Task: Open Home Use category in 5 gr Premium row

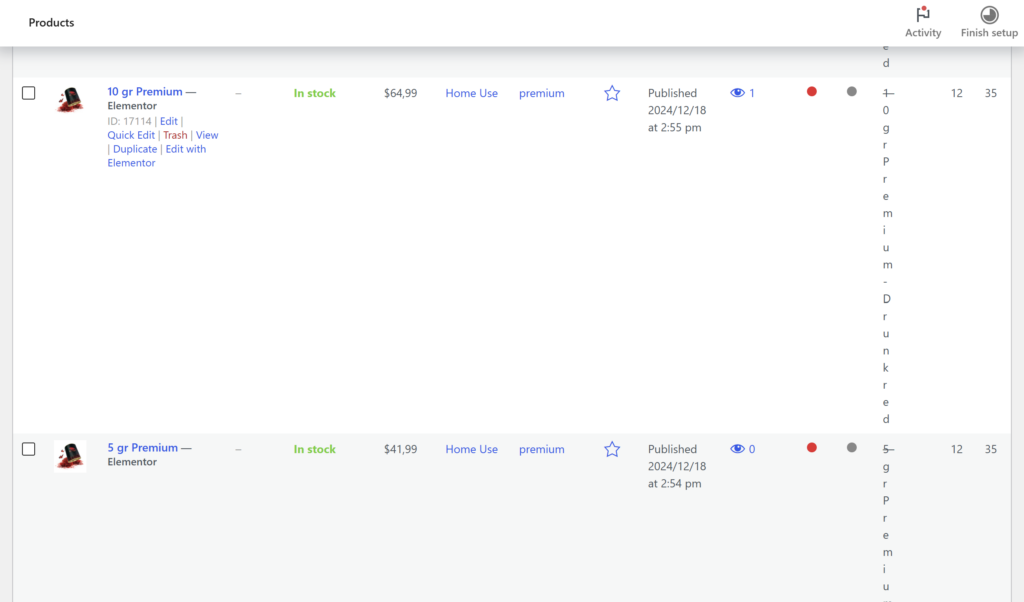Action: coord(472,449)
